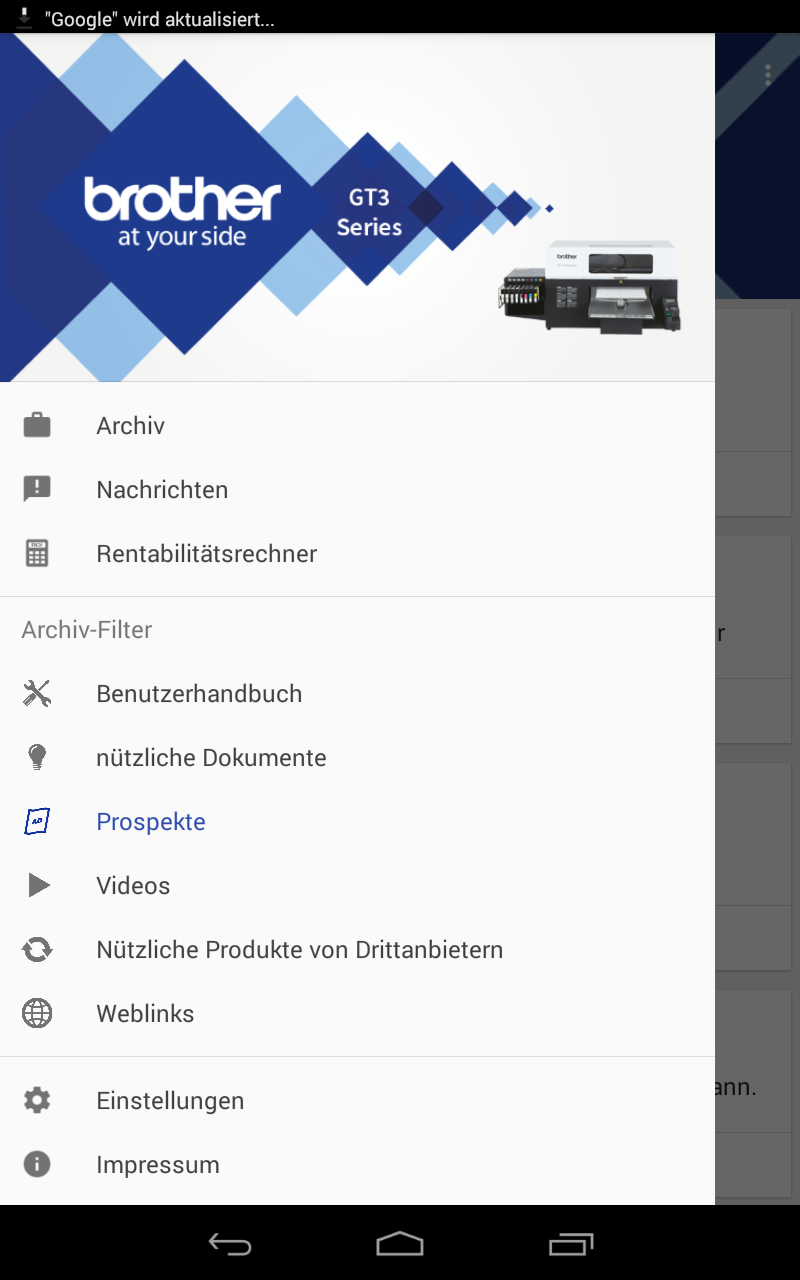Filter archive by Videos
This screenshot has width=800, height=1280.
coord(357,886)
